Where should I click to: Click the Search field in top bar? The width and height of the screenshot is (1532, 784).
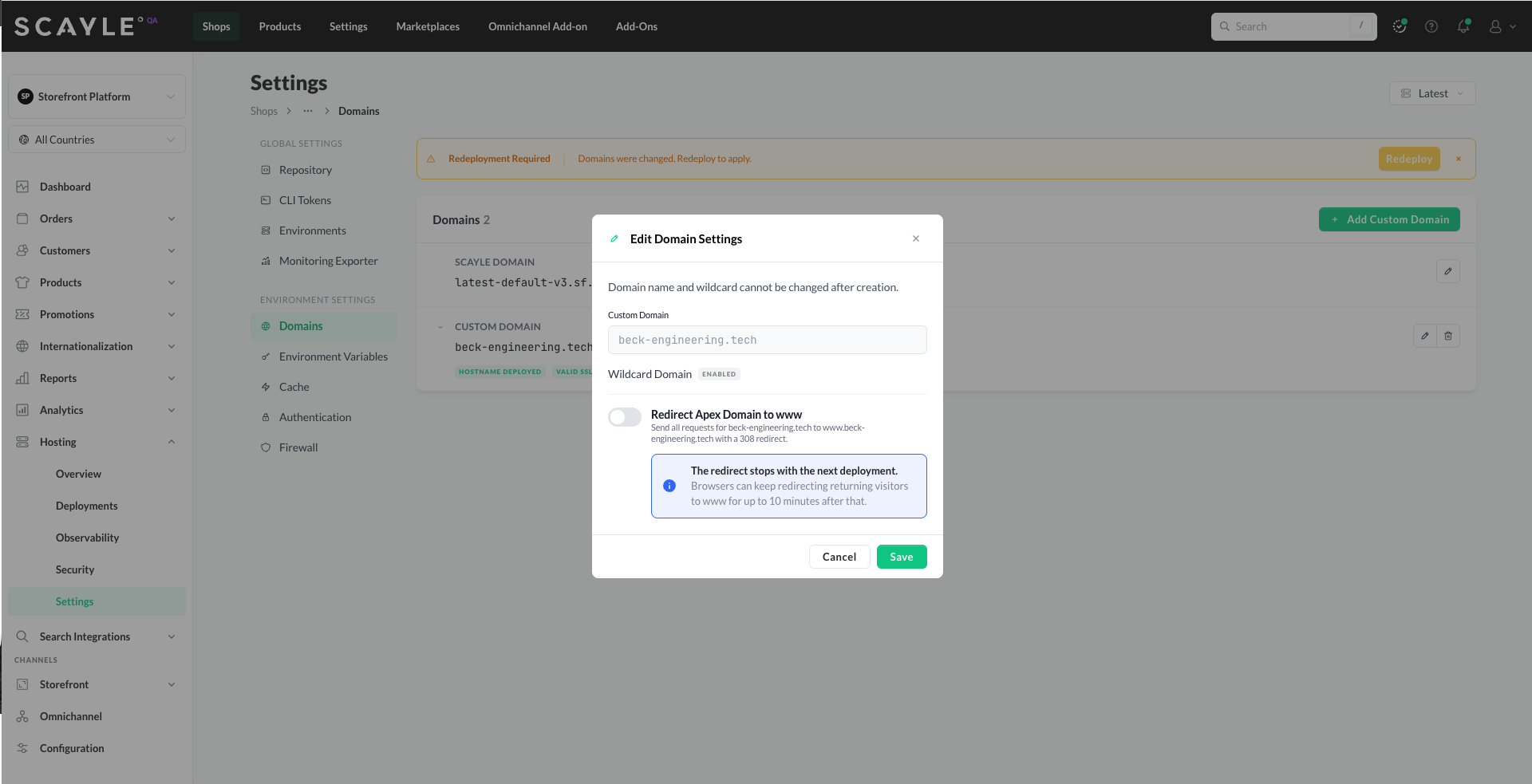1293,26
